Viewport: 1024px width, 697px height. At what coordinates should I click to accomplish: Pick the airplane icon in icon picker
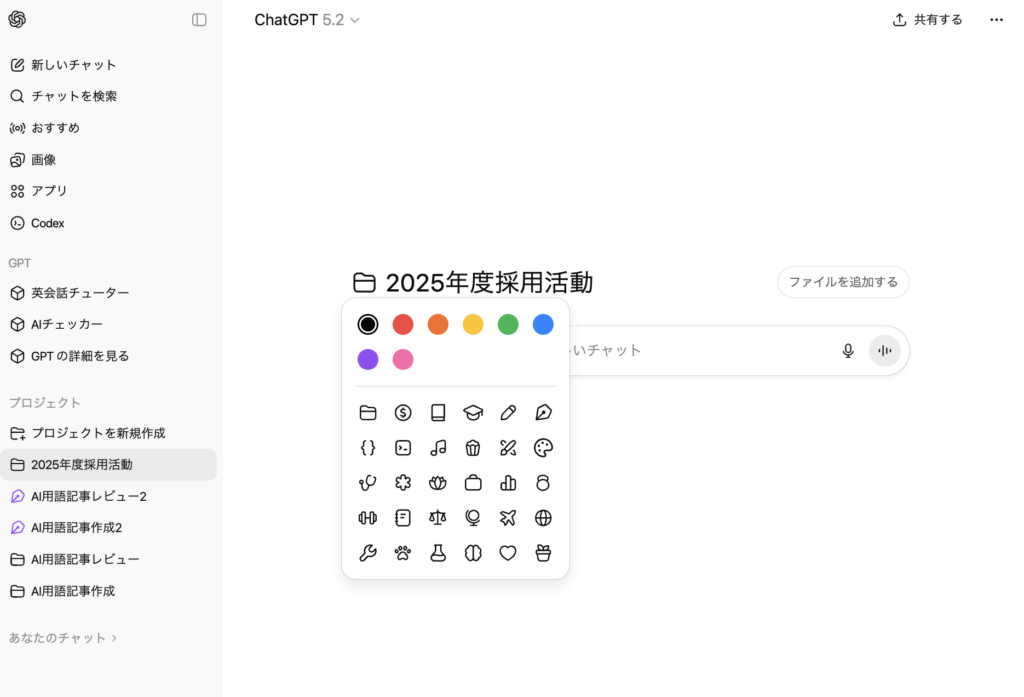pos(508,518)
